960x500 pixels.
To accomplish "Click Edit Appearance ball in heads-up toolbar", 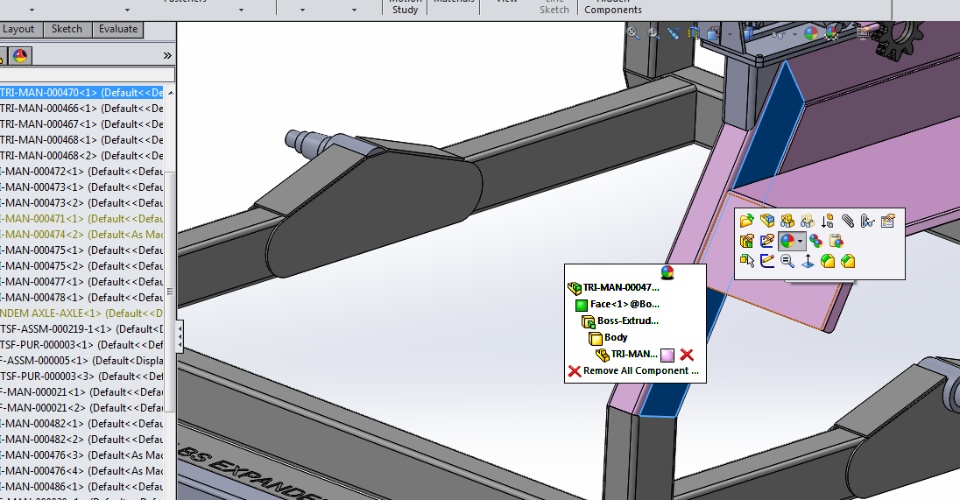I will pos(811,34).
